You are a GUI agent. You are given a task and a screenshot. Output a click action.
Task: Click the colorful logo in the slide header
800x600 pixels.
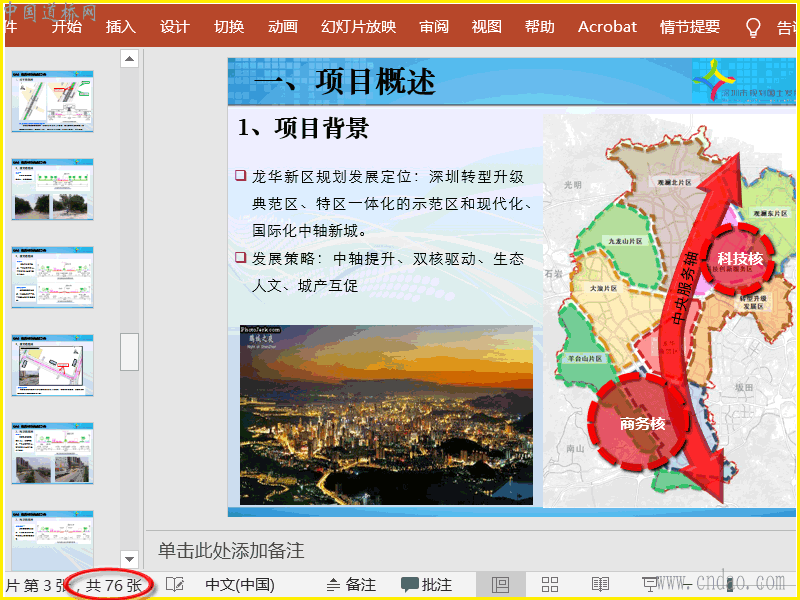coord(714,80)
